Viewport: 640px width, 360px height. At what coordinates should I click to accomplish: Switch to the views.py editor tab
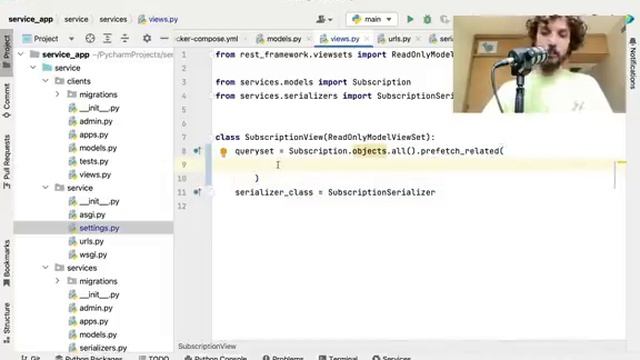point(340,39)
